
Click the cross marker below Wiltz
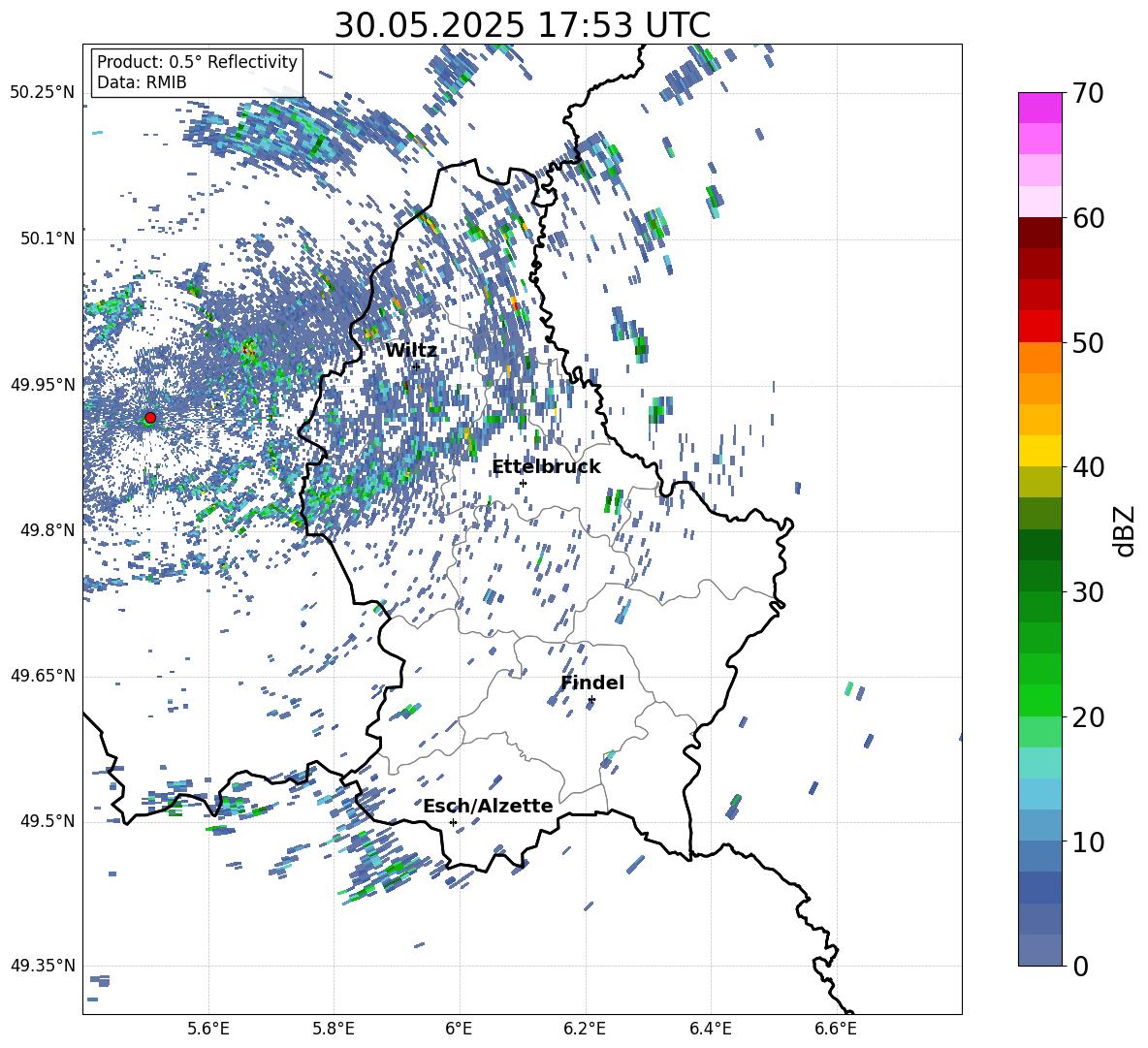tap(416, 366)
